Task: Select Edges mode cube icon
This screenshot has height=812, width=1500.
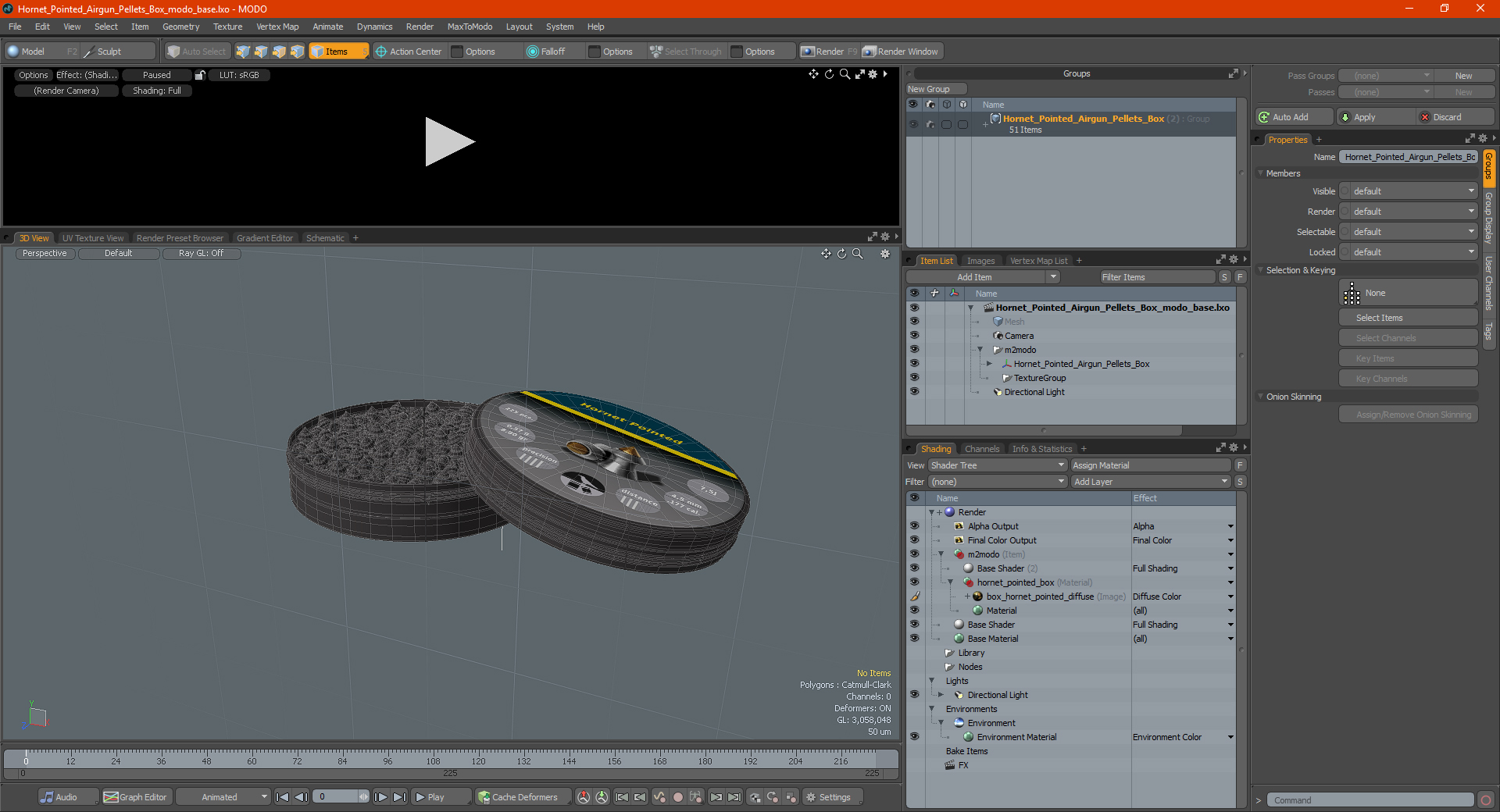Action: pyautogui.click(x=261, y=52)
